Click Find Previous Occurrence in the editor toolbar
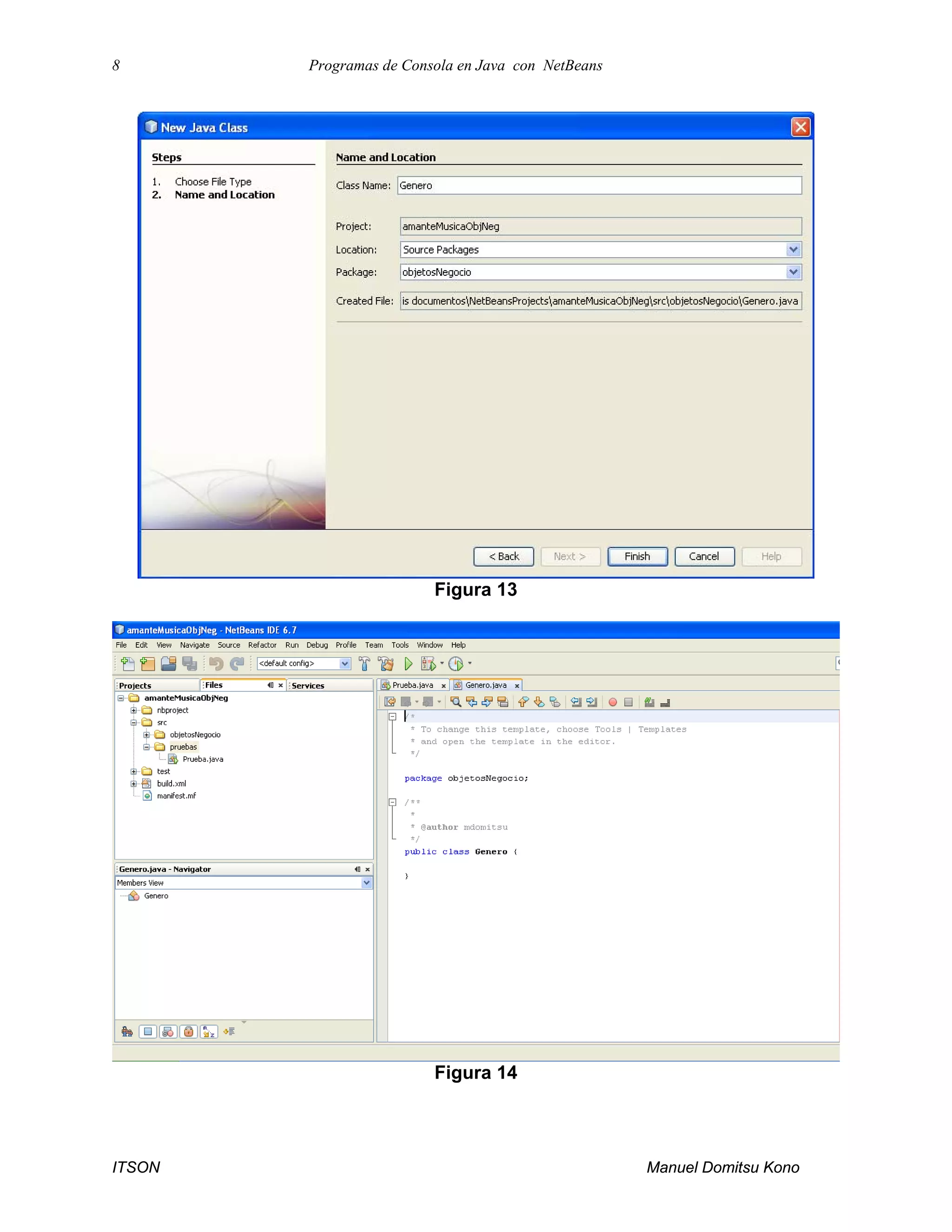 click(471, 702)
